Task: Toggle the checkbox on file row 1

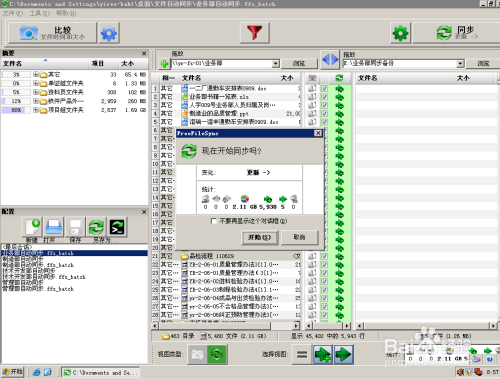Action: pos(324,89)
